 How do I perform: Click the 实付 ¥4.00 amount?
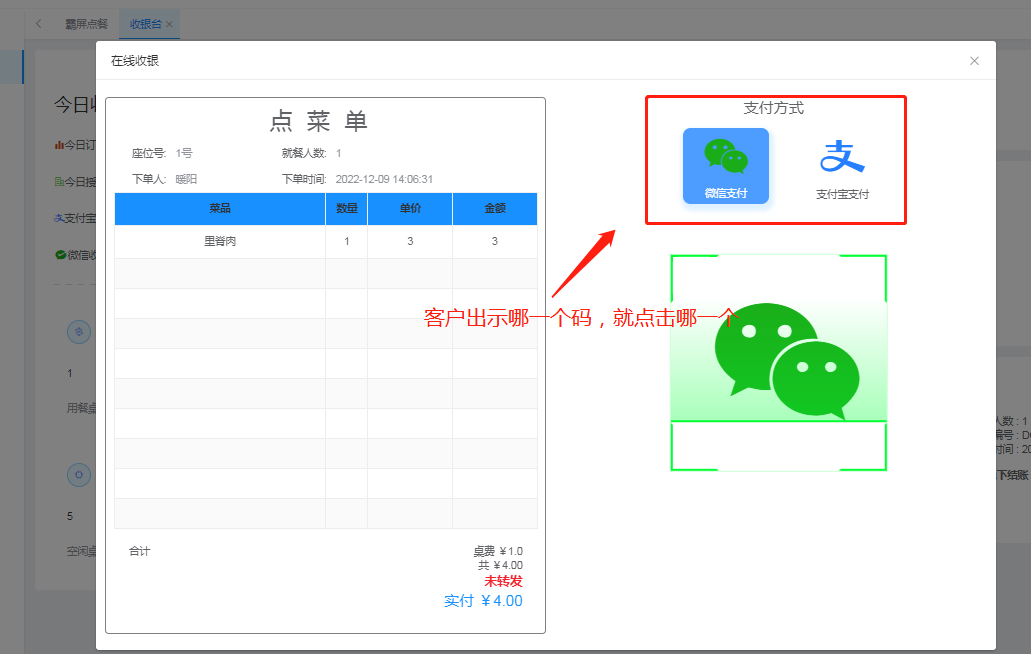click(483, 601)
